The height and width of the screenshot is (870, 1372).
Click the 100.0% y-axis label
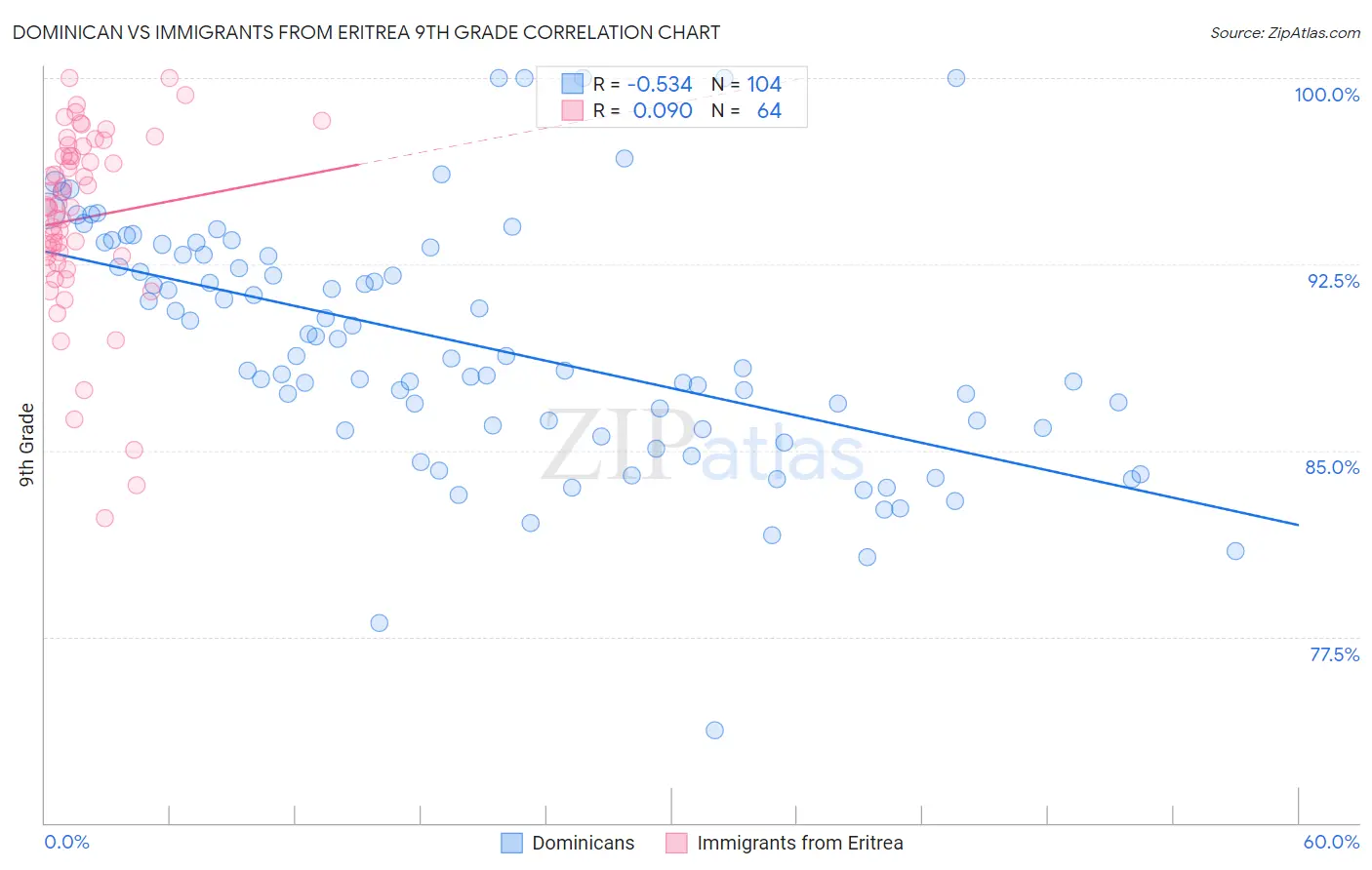click(1327, 95)
